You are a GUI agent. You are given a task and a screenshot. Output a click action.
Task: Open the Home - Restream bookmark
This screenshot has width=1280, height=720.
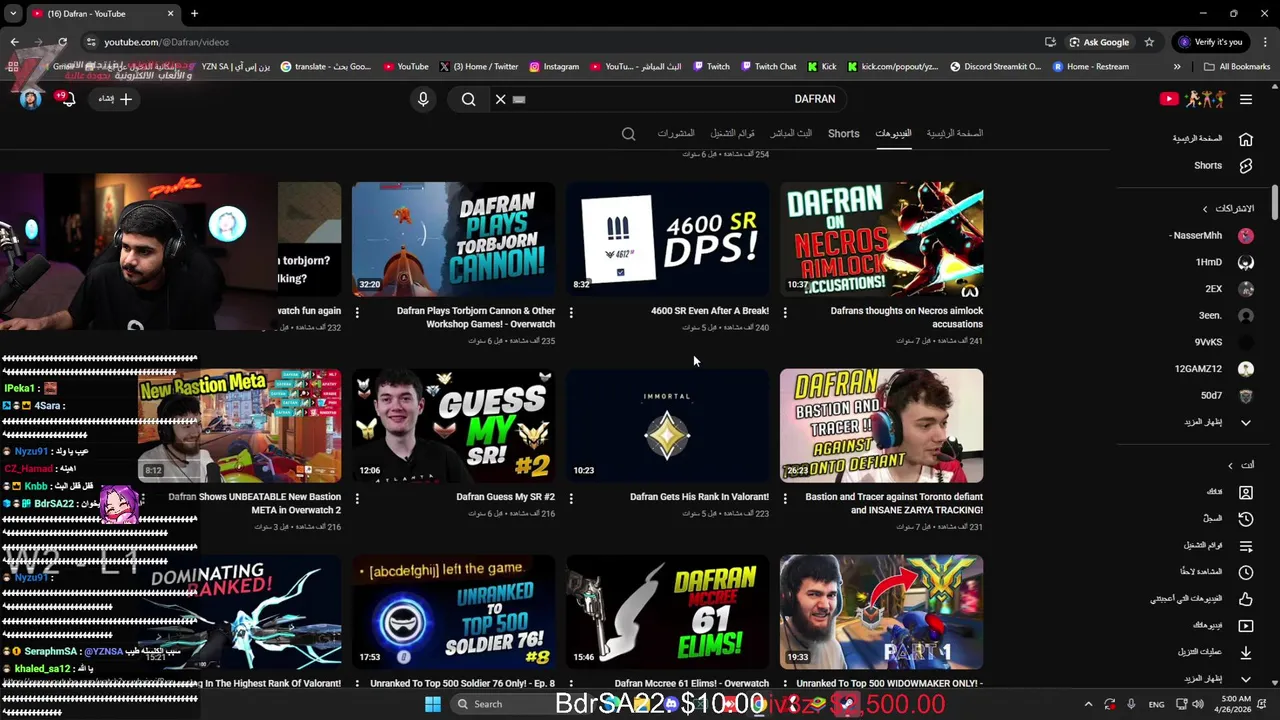click(x=1090, y=67)
